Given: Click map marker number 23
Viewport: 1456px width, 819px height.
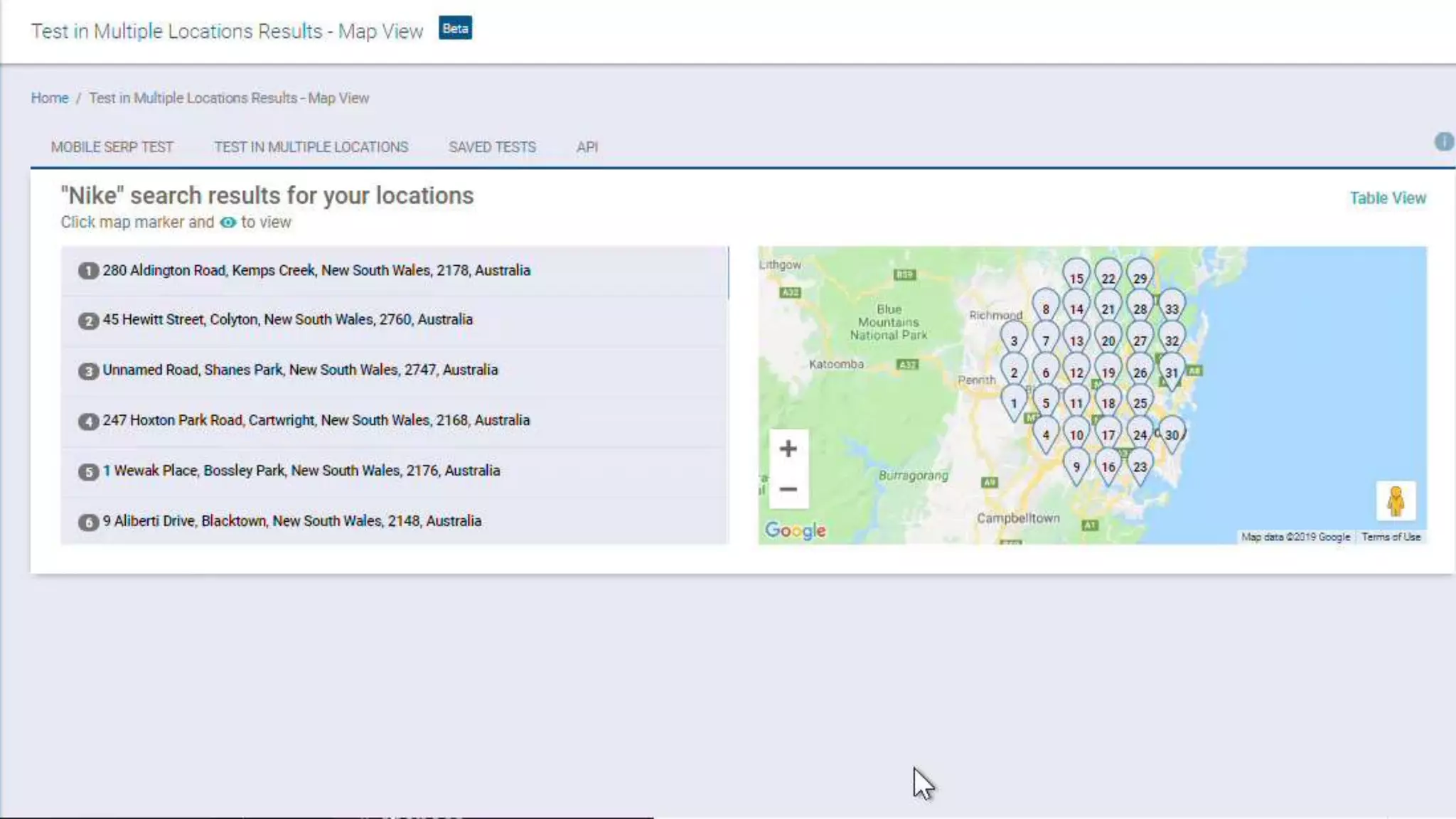Looking at the screenshot, I should pyautogui.click(x=1140, y=466).
